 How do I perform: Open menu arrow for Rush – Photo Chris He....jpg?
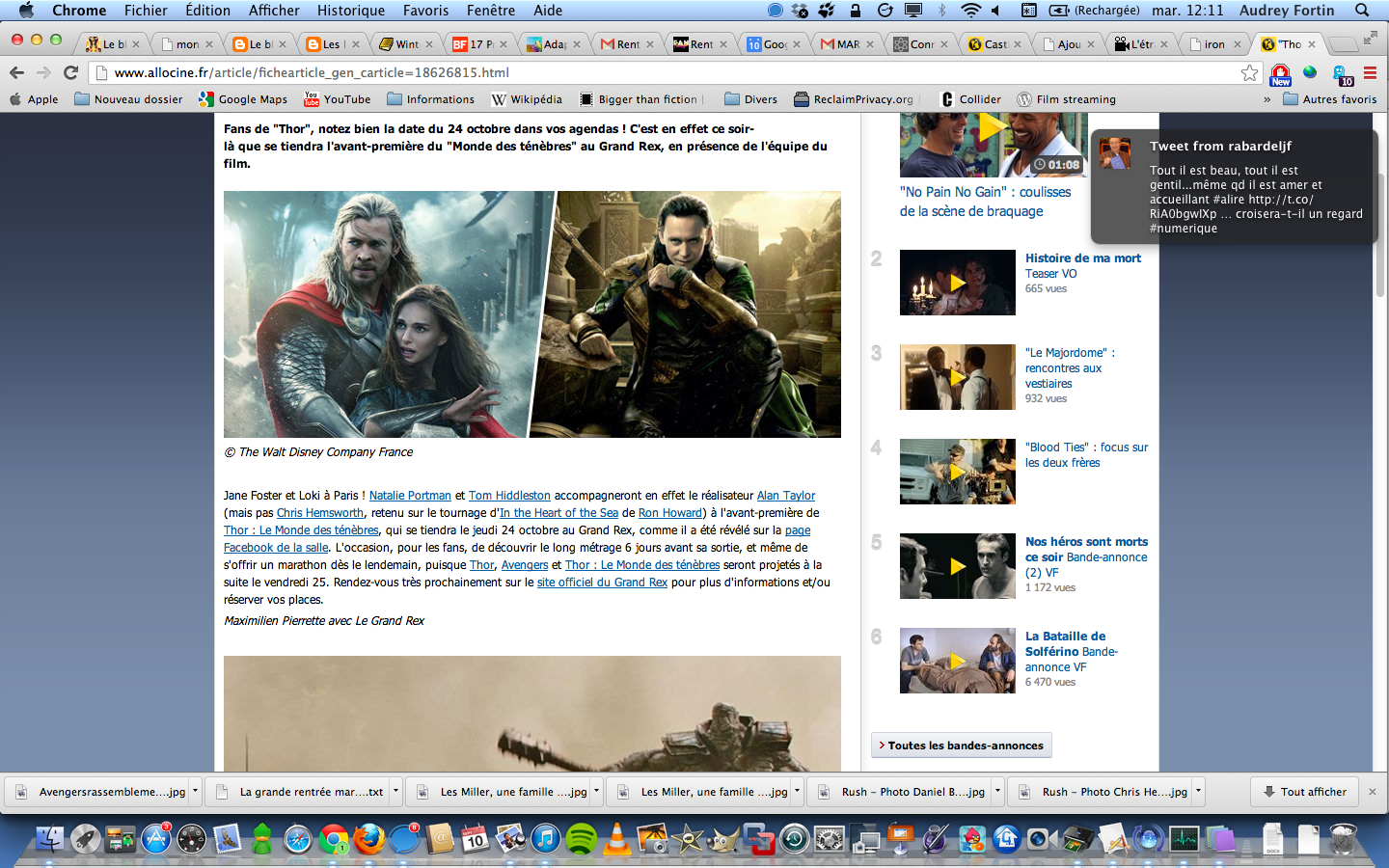pyautogui.click(x=1198, y=792)
